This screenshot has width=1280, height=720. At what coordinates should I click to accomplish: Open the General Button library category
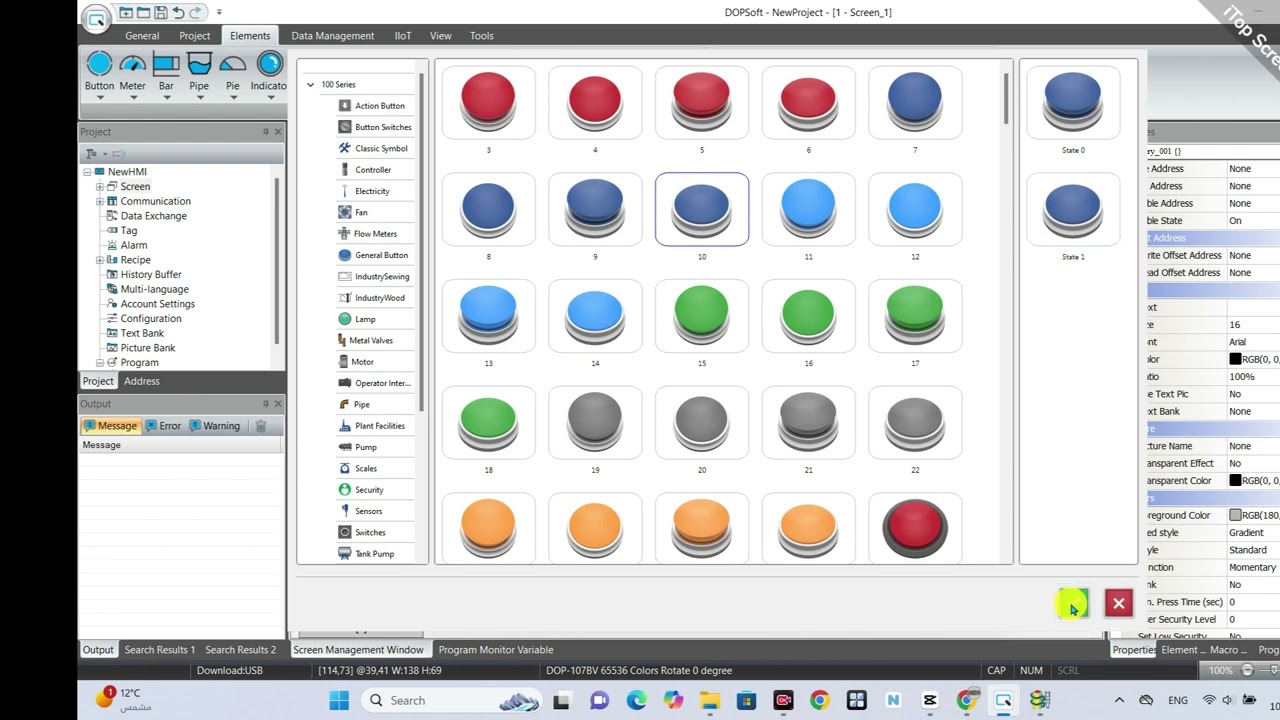coord(373,255)
